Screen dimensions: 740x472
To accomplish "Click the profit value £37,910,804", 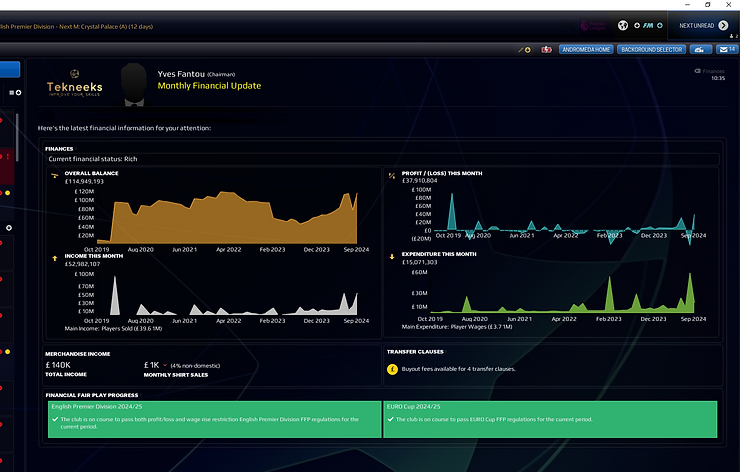I will [x=420, y=181].
